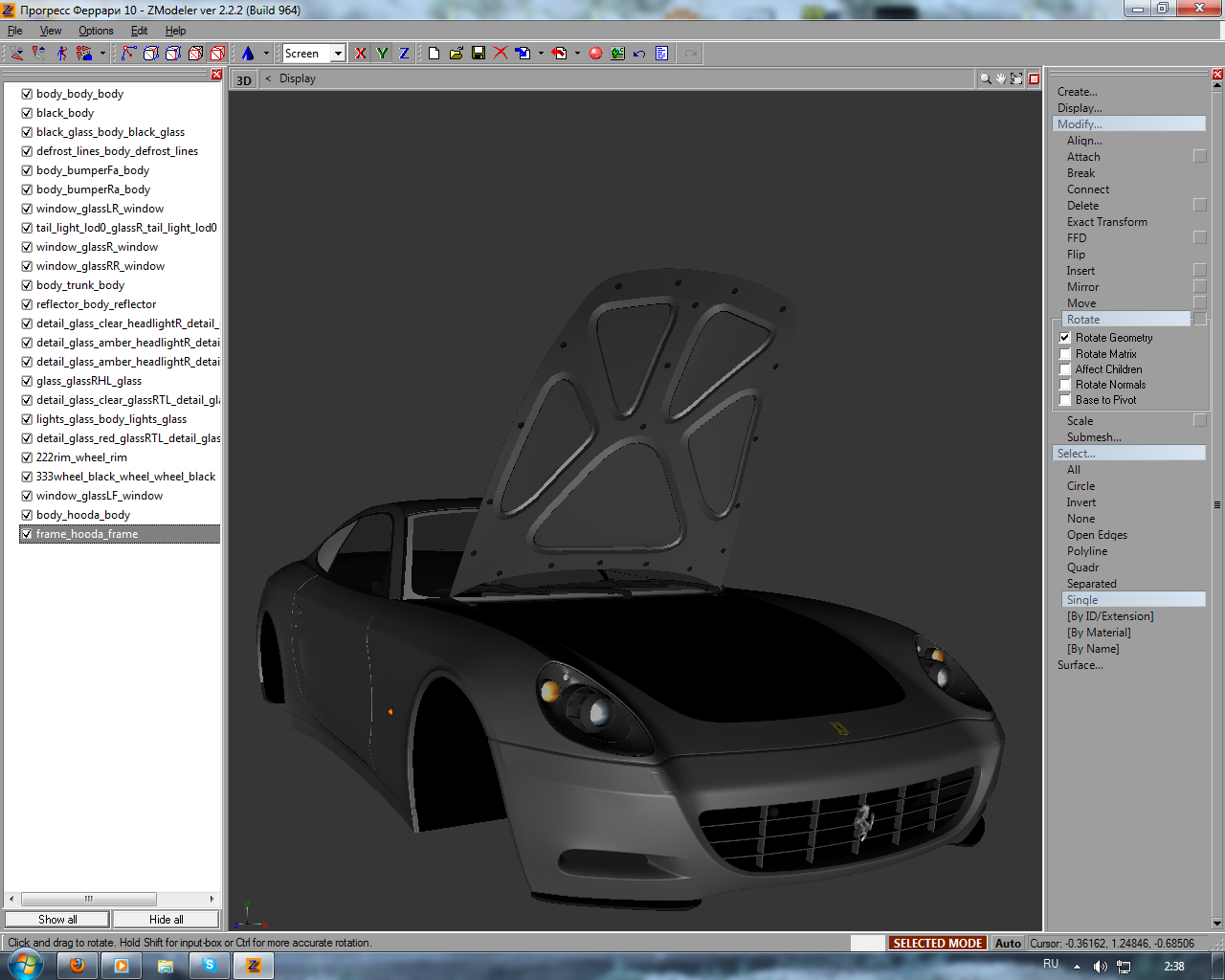Select the Scale tool command
The image size is (1225, 980).
(x=1080, y=421)
